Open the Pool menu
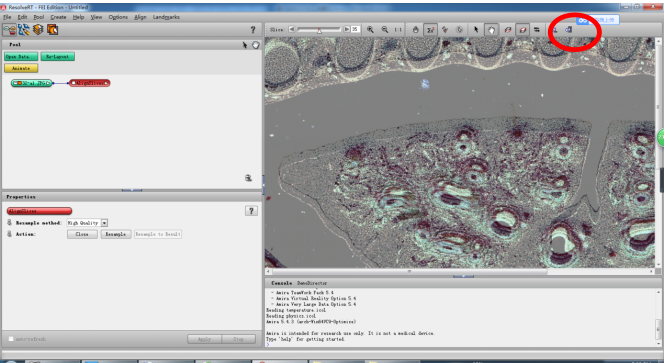This screenshot has height=363, width=665. [x=39, y=17]
